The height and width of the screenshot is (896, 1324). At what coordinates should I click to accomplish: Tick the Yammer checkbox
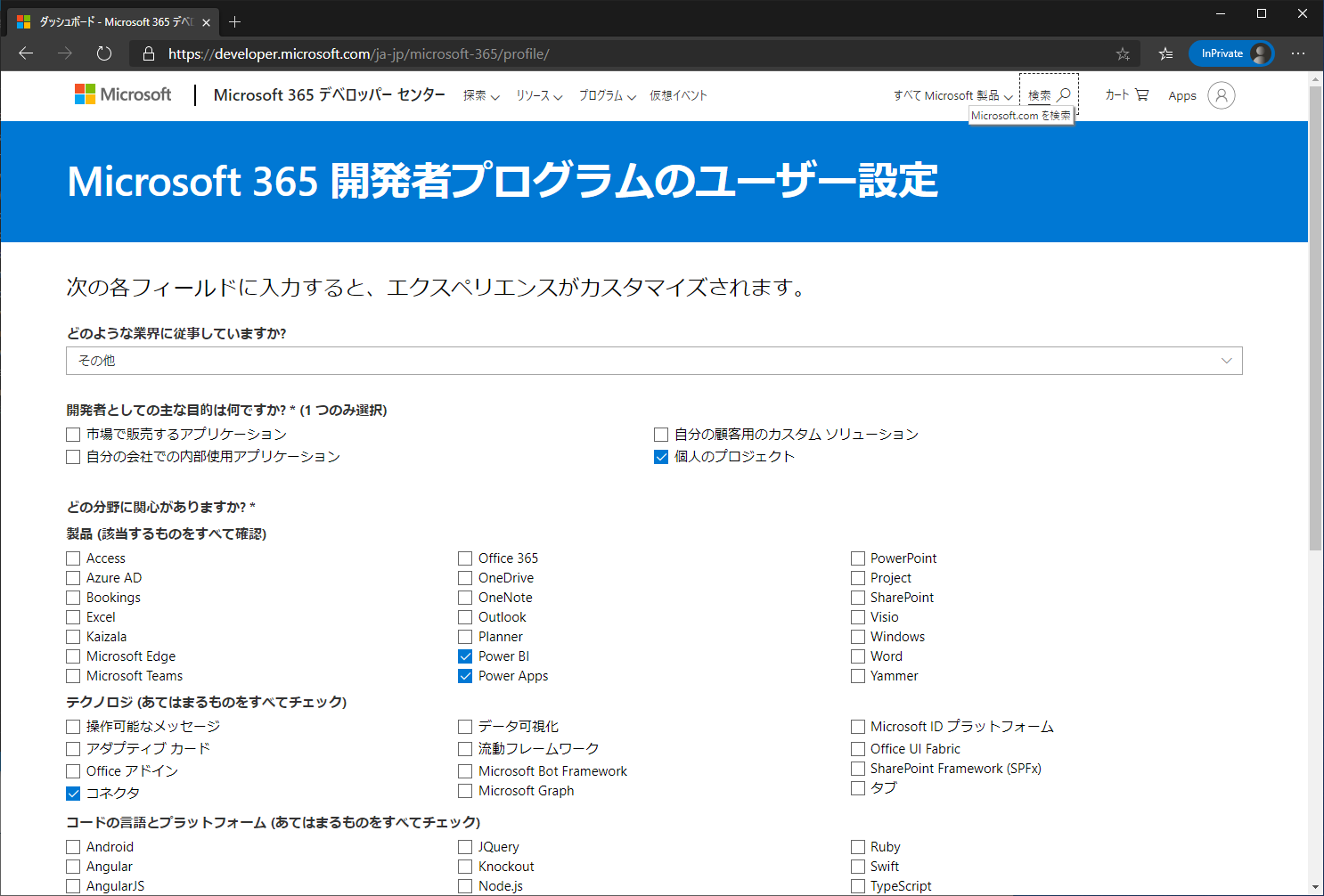(x=858, y=676)
